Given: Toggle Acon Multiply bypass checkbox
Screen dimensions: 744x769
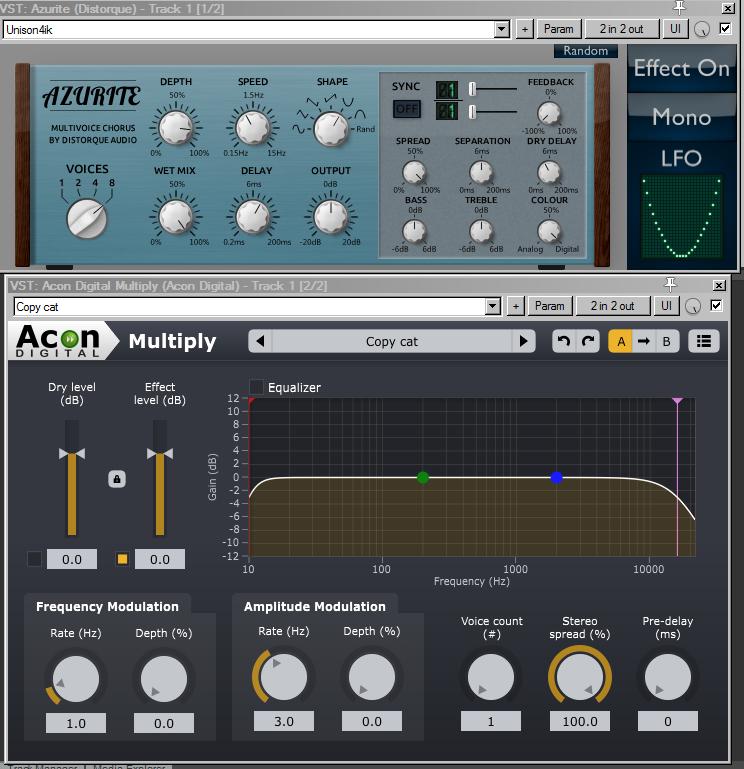Looking at the screenshot, I should [x=716, y=306].
